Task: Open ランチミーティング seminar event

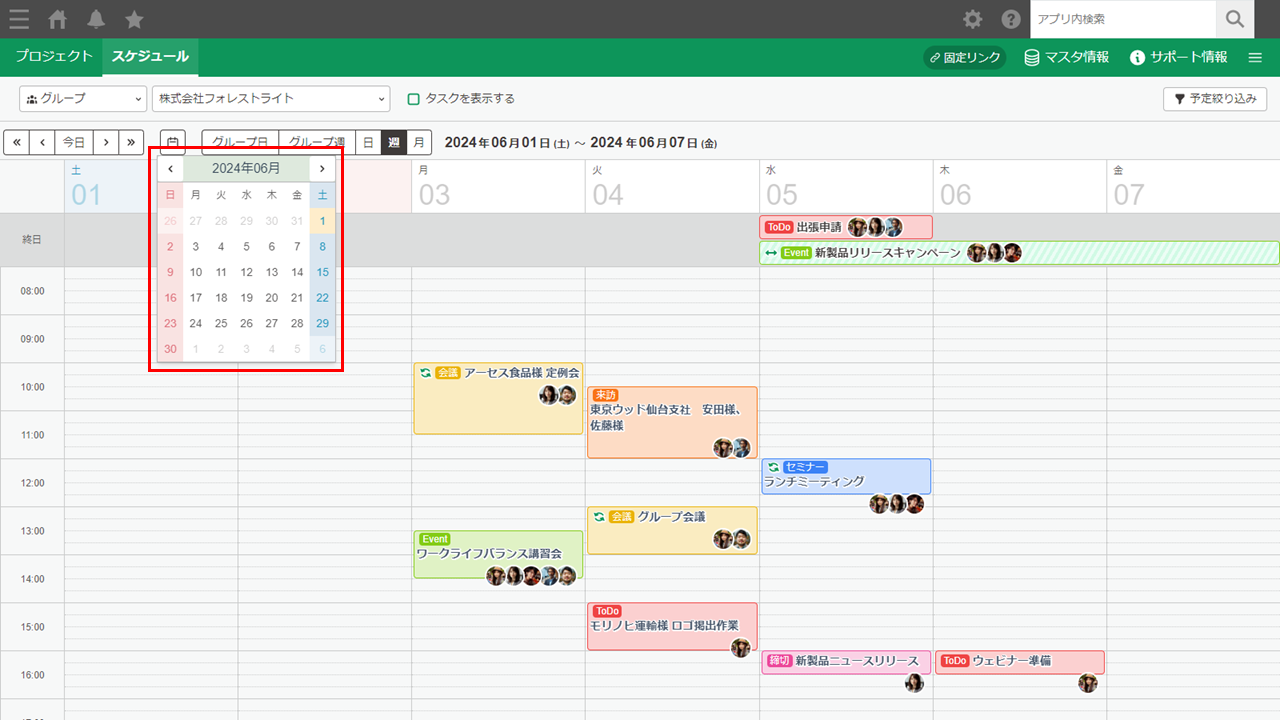Action: coord(846,476)
